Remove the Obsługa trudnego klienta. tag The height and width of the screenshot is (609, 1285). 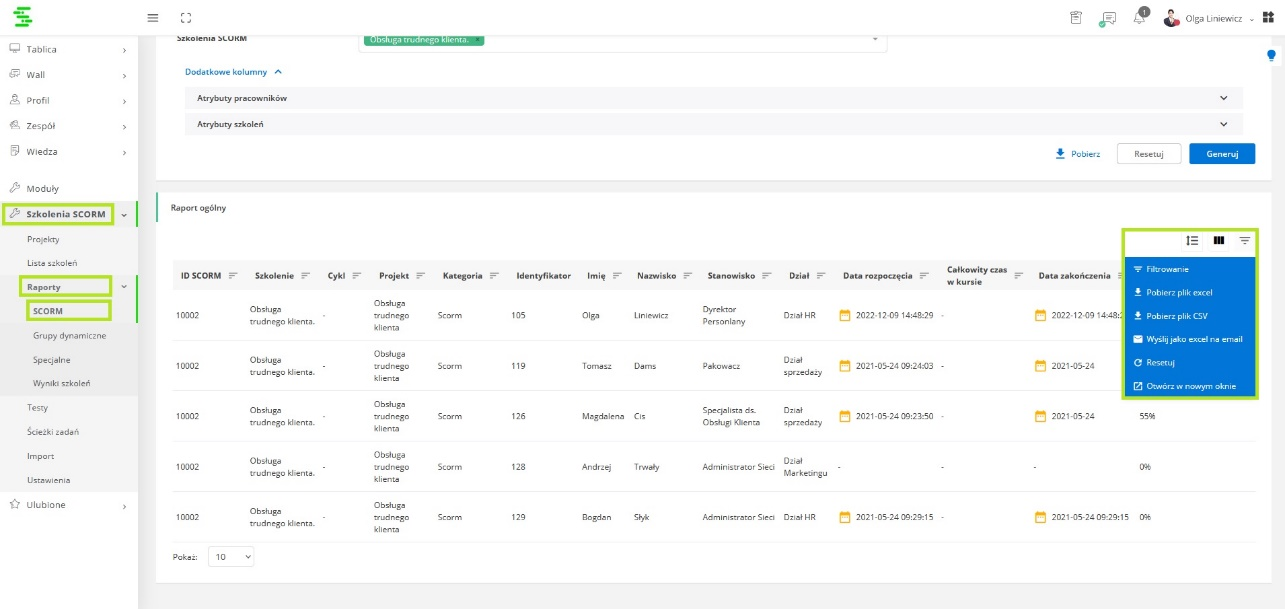pos(479,40)
